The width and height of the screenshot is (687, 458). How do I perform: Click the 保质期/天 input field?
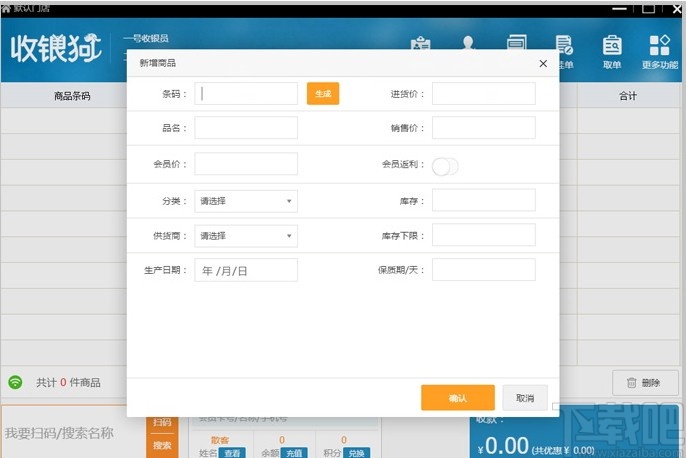click(x=484, y=270)
